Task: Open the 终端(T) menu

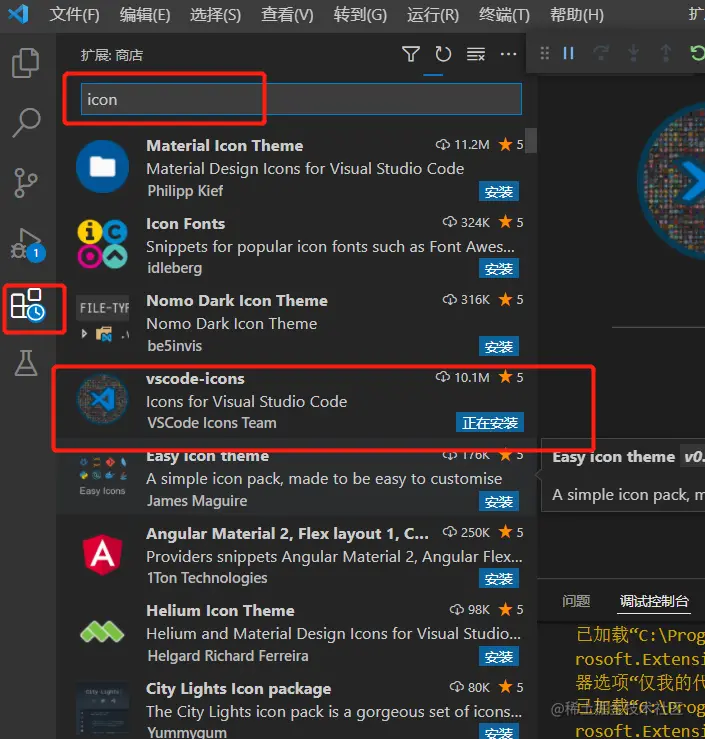Action: point(504,15)
